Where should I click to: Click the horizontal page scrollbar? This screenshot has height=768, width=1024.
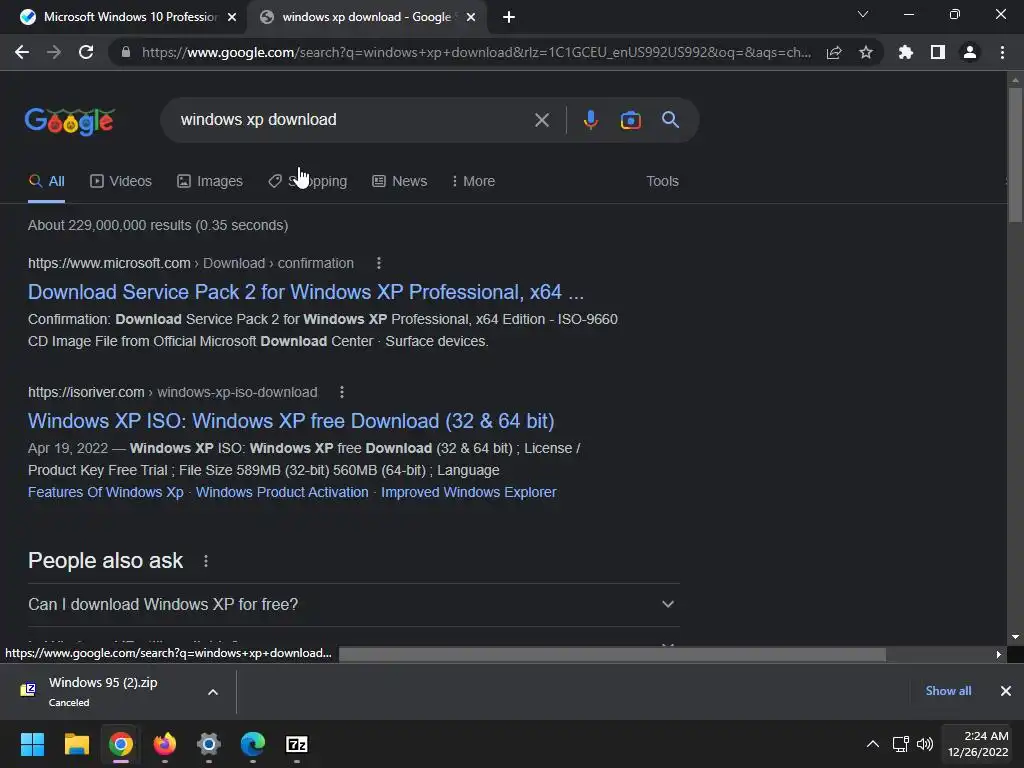point(612,654)
